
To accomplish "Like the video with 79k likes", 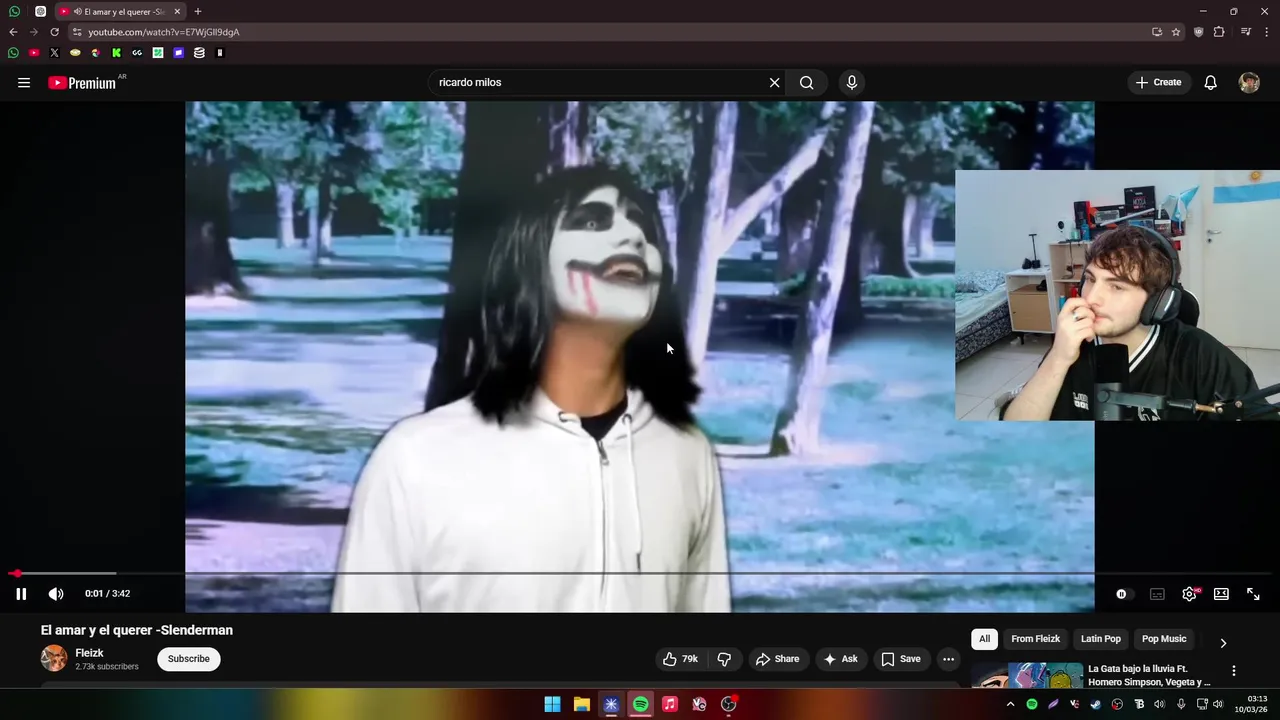I will tap(680, 659).
